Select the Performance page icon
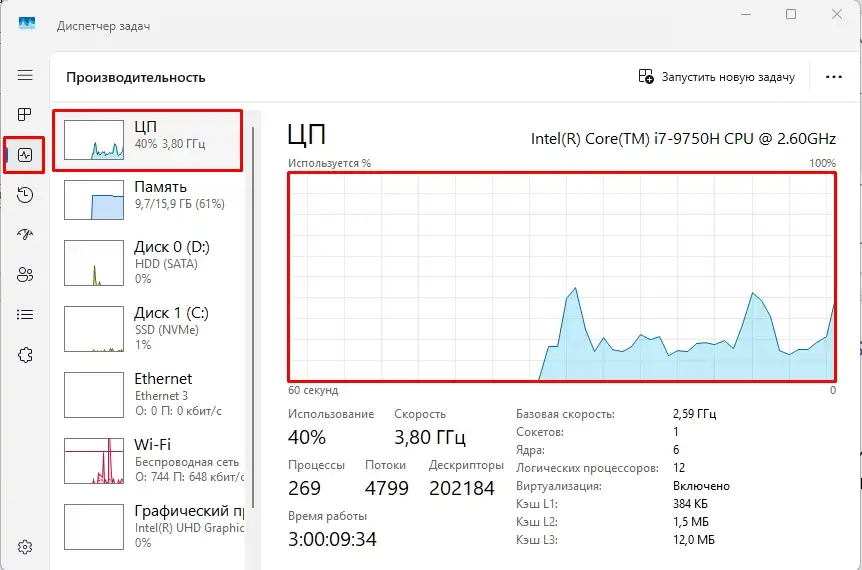The width and height of the screenshot is (862, 570). 25,155
